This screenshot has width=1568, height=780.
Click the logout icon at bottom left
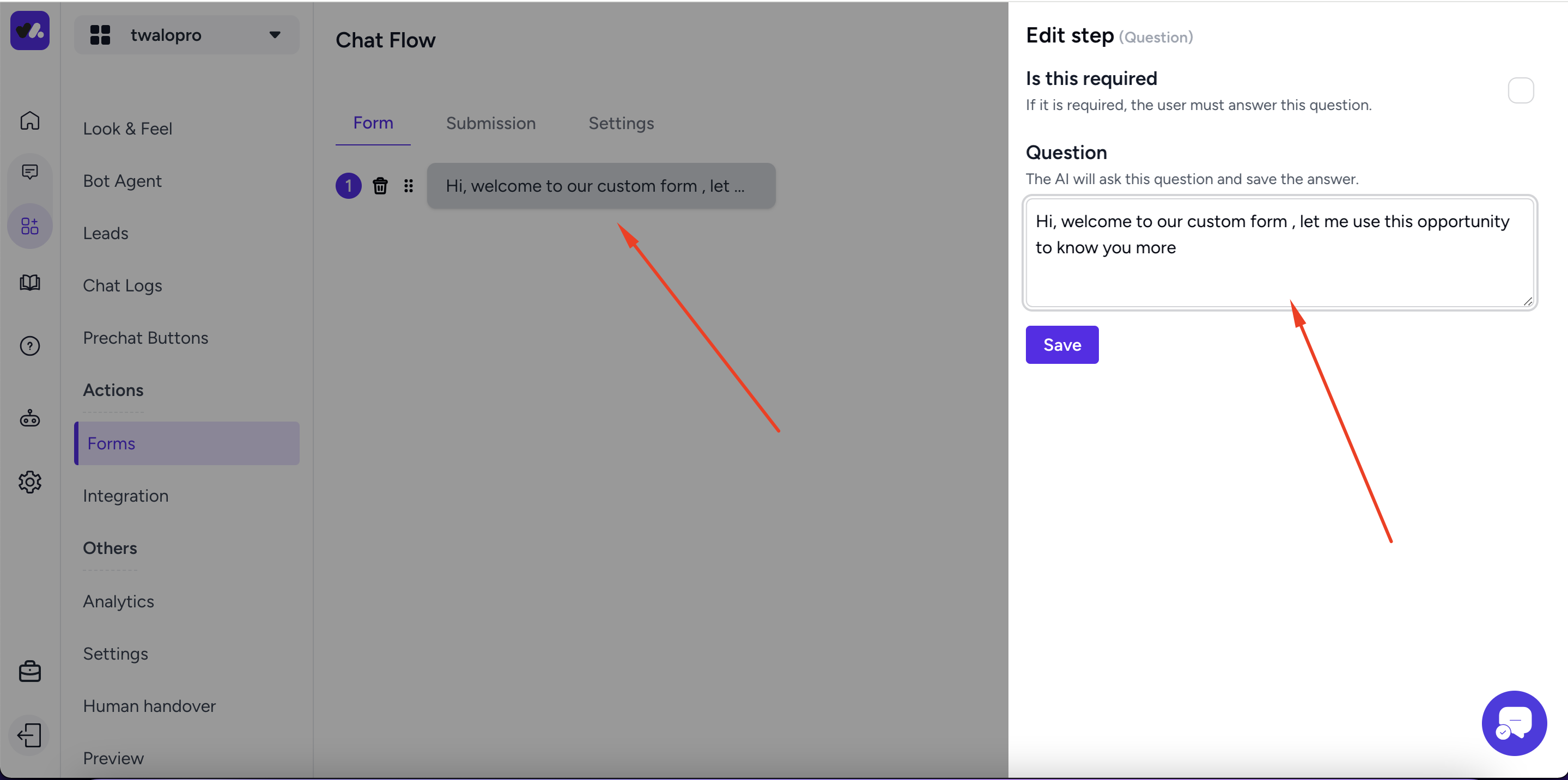[30, 735]
